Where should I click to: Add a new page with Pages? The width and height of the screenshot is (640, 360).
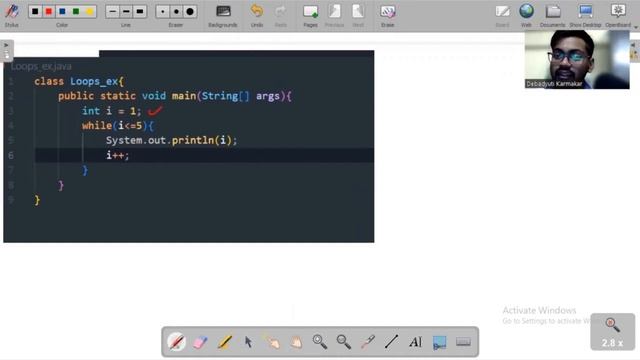point(311,15)
